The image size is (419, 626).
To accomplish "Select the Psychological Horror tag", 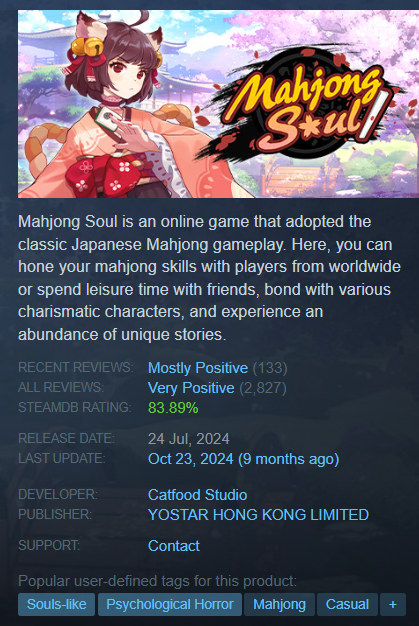I will [x=170, y=604].
